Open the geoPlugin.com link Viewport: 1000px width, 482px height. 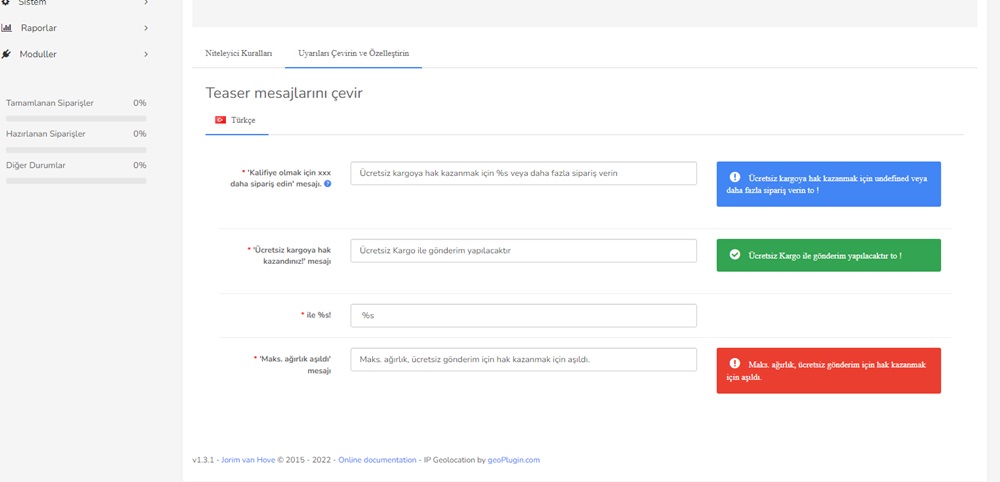point(514,460)
